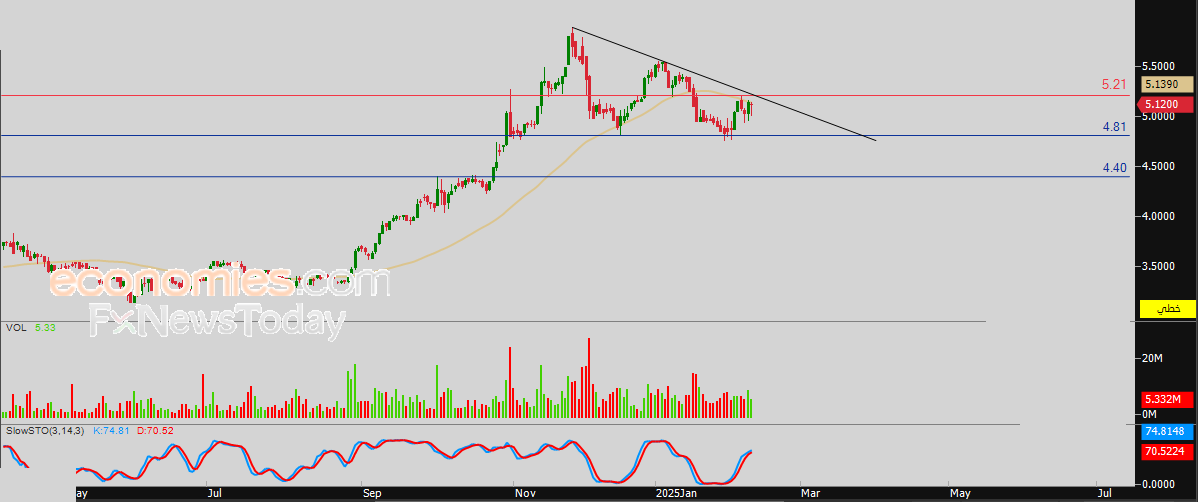
Task: Click the 20M volume axis label
Action: [x=1151, y=358]
